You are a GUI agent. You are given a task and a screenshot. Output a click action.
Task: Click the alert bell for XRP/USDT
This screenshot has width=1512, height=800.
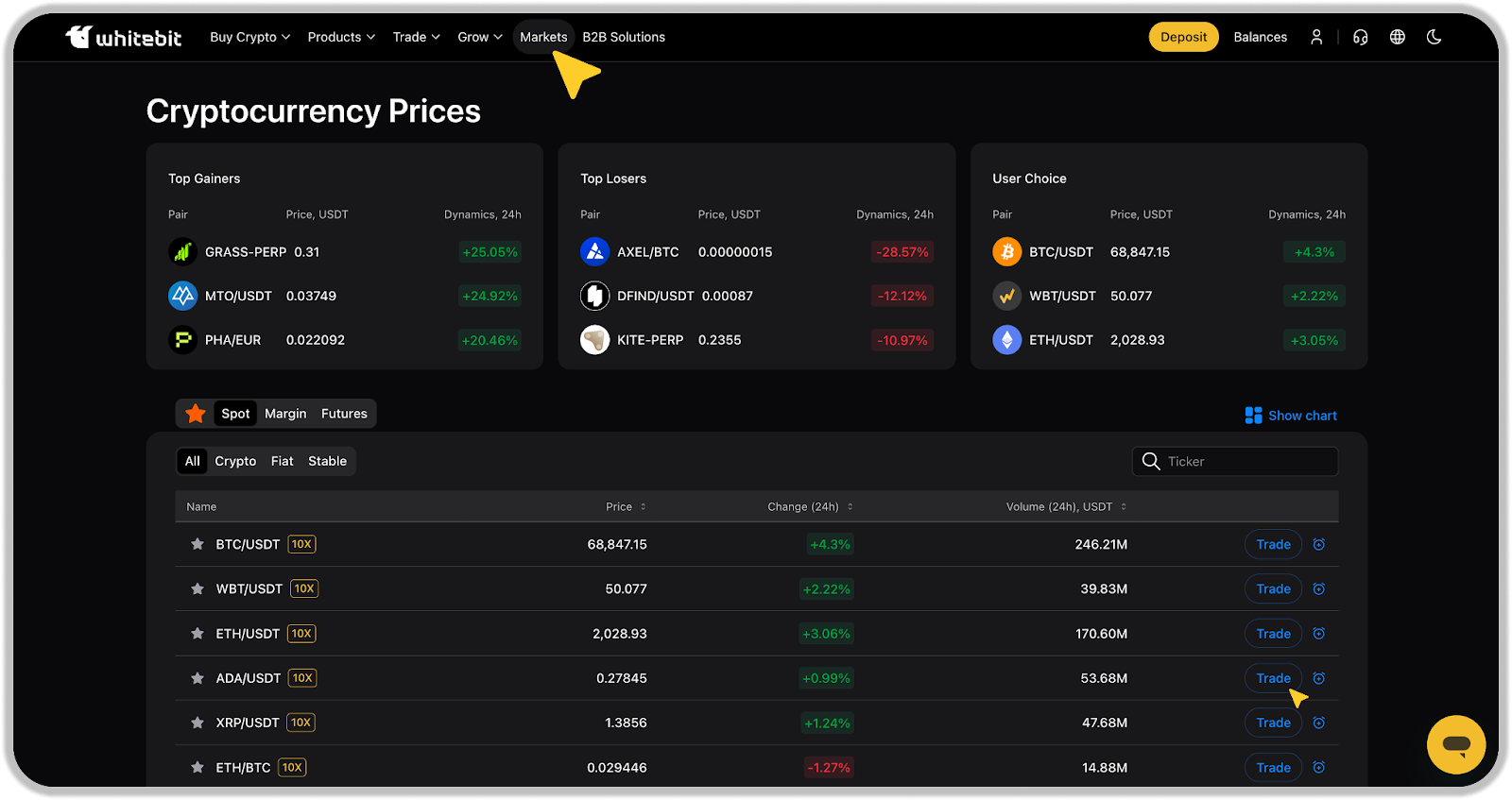1319,723
